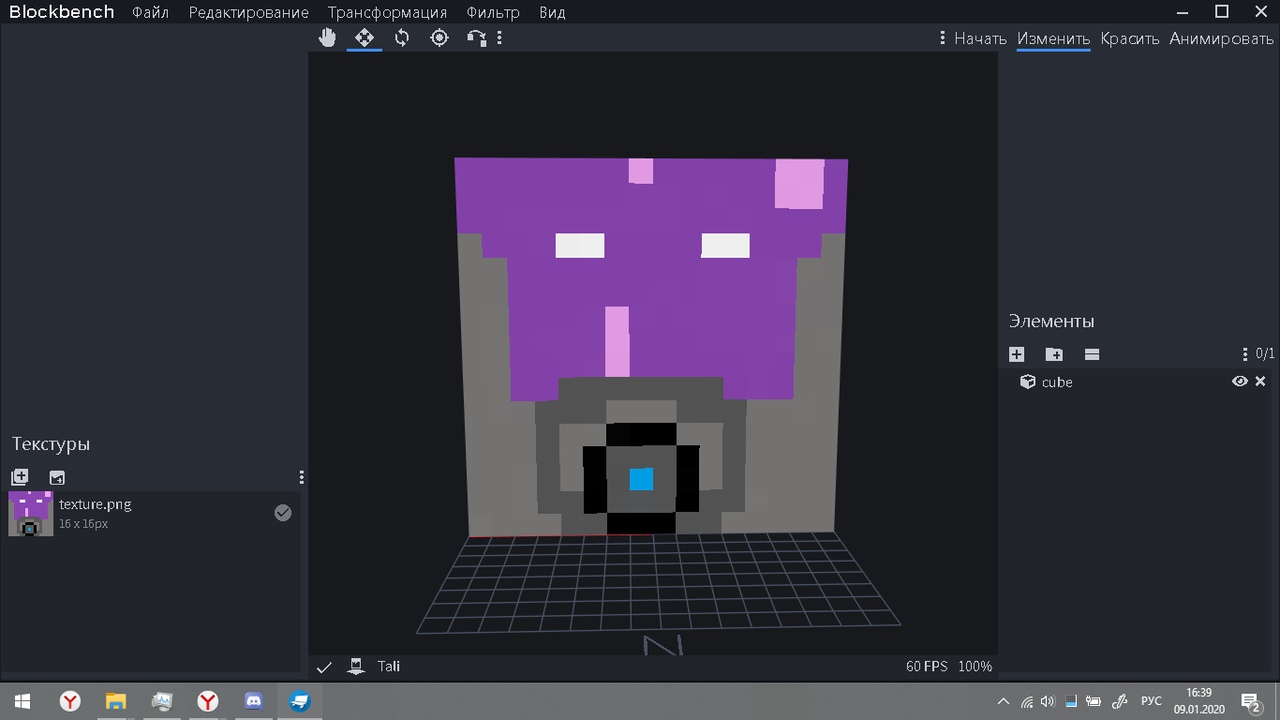The image size is (1280, 720).
Task: Create a new blank texture icon
Action: (57, 478)
